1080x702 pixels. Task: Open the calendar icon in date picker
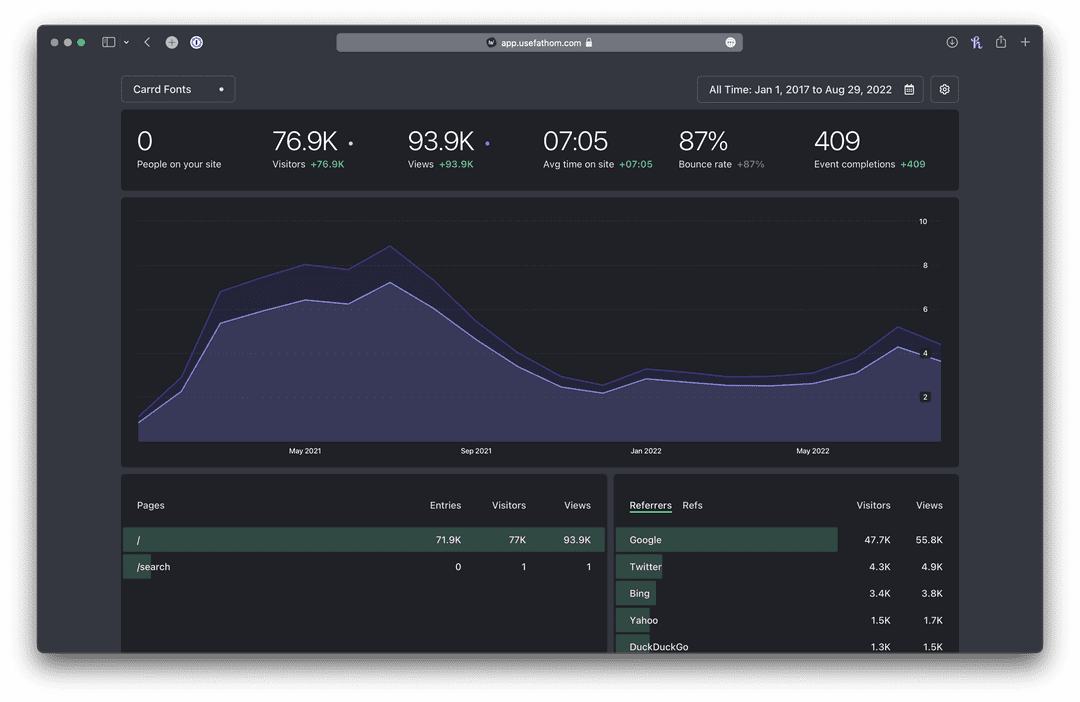click(909, 89)
